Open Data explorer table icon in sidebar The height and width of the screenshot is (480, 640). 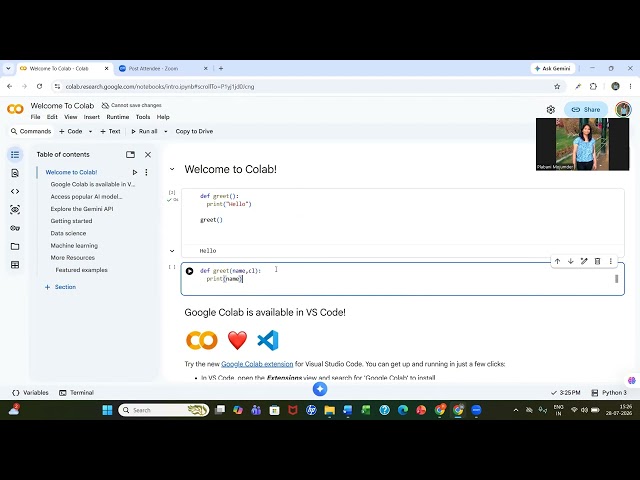point(15,265)
